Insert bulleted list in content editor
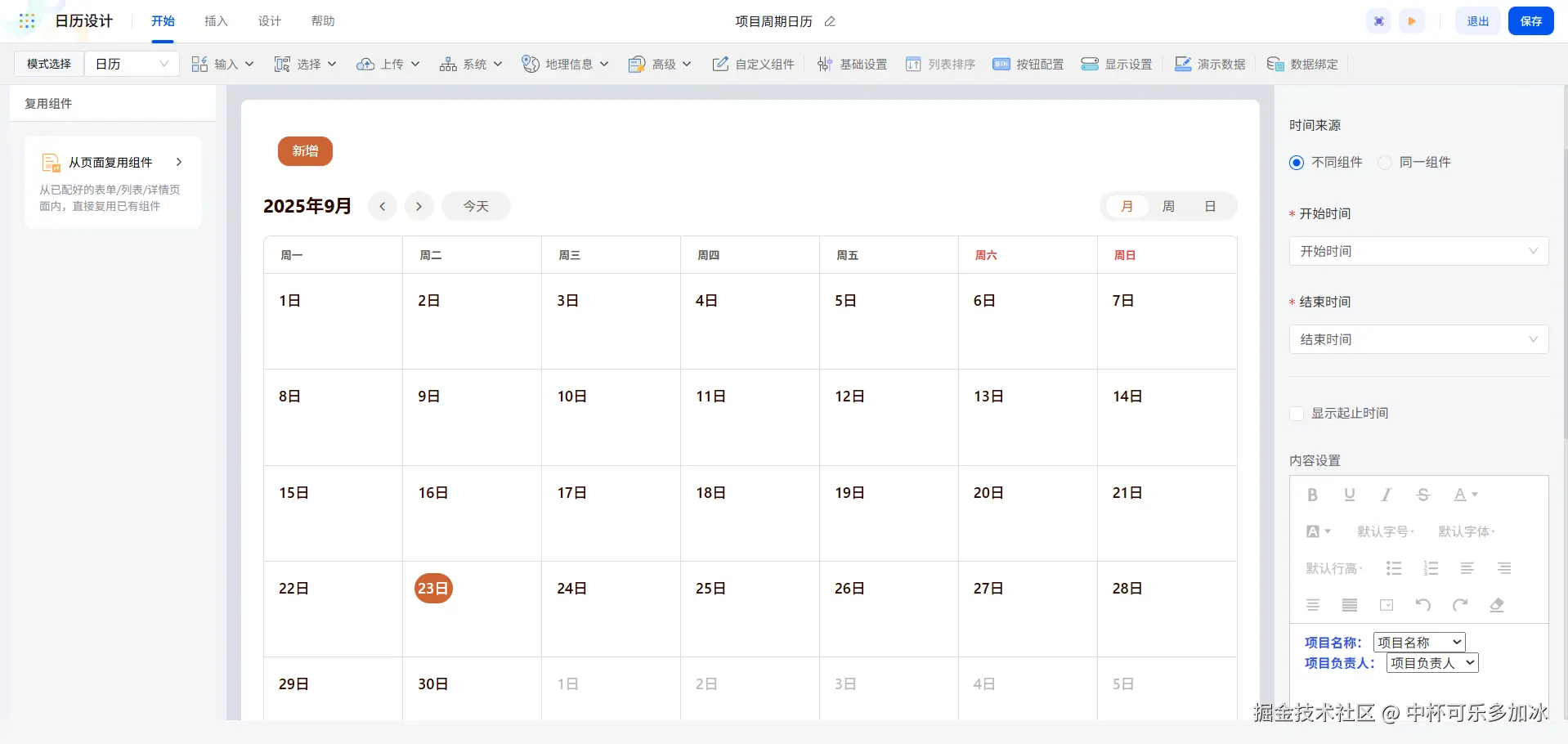The height and width of the screenshot is (744, 1568). pos(1394,568)
